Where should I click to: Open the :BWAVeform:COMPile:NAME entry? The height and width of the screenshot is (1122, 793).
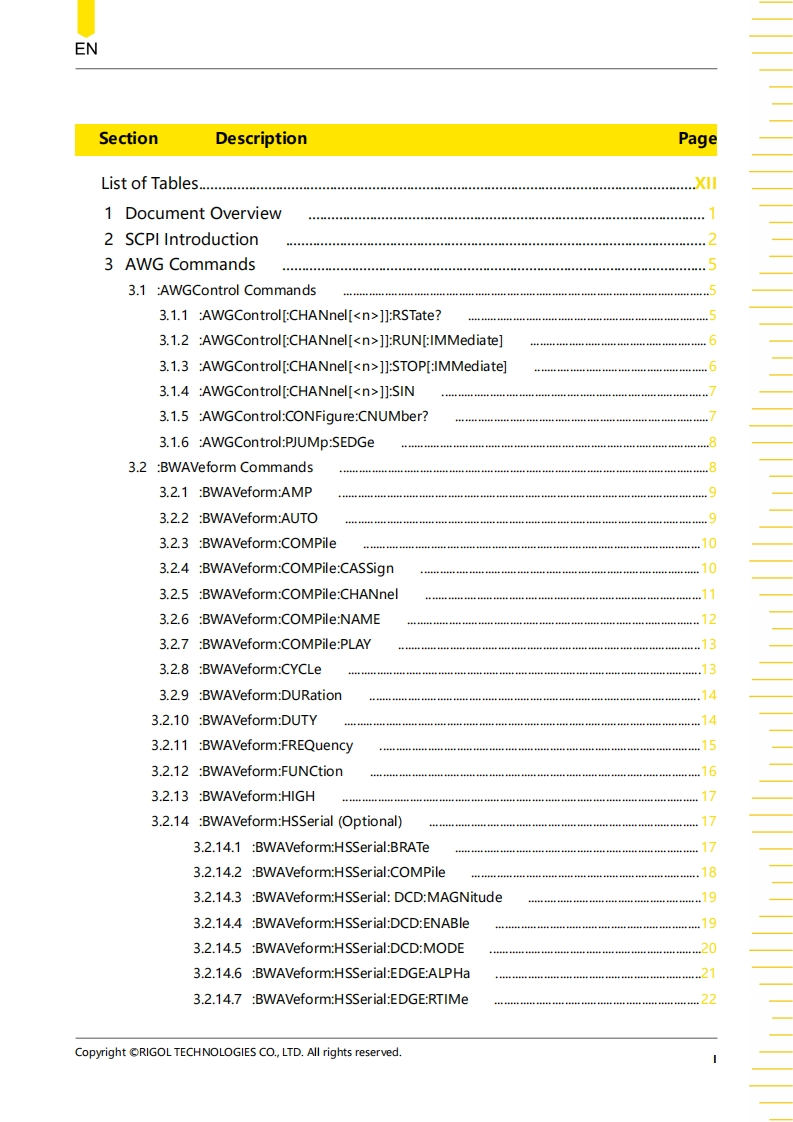pyautogui.click(x=289, y=619)
